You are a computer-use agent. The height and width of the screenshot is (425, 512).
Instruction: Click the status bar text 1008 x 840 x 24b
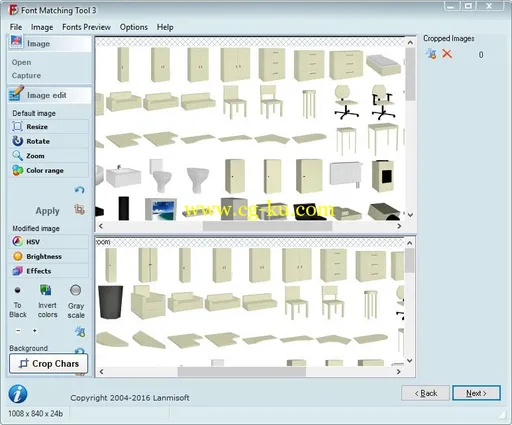[x=35, y=414]
